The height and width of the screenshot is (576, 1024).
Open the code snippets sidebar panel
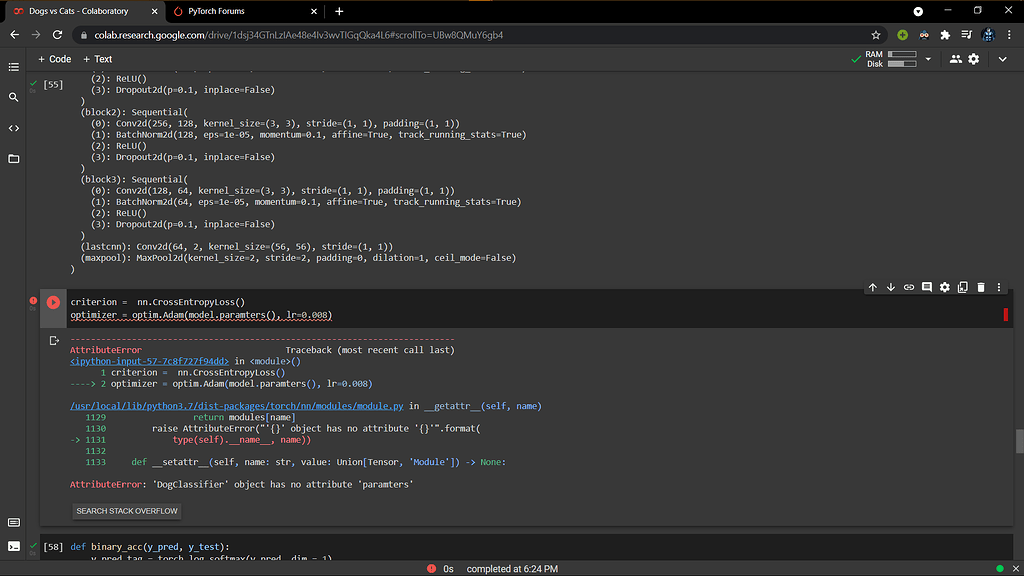click(x=12, y=128)
